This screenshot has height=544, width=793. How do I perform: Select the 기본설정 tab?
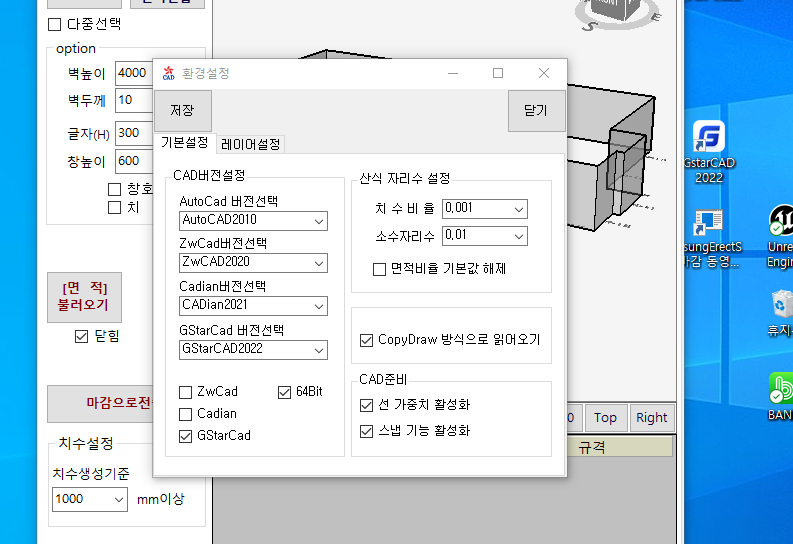(184, 143)
